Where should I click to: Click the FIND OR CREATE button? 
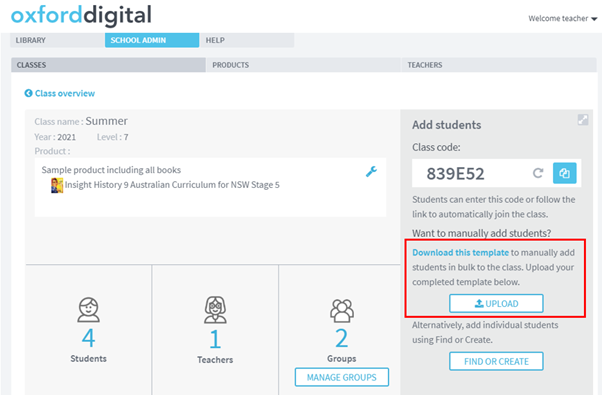point(496,361)
